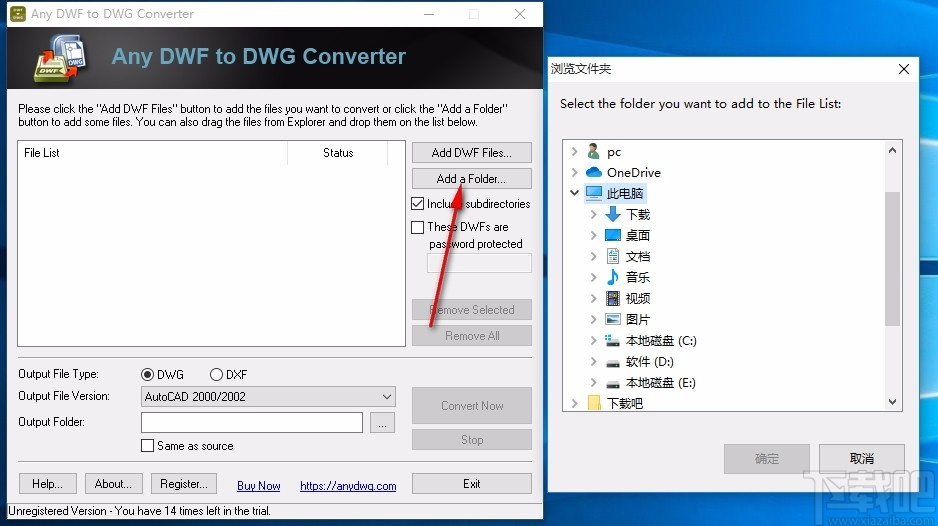Image resolution: width=938 pixels, height=526 pixels.
Task: Click the 桌面 desktop icon
Action: click(x=613, y=235)
